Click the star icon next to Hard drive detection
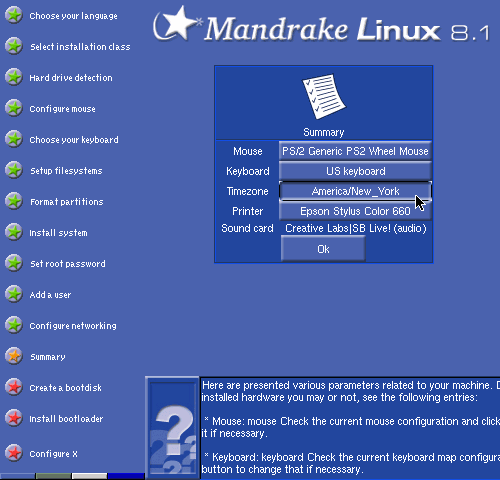500x480 pixels. 14,77
